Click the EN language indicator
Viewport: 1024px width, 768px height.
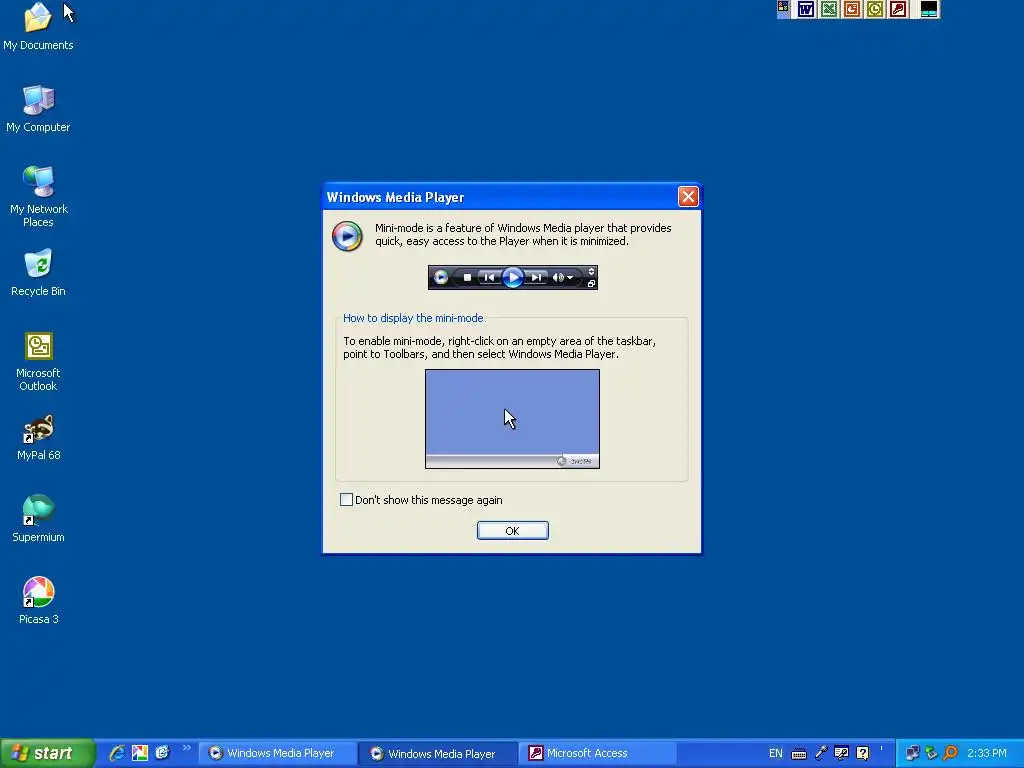776,753
